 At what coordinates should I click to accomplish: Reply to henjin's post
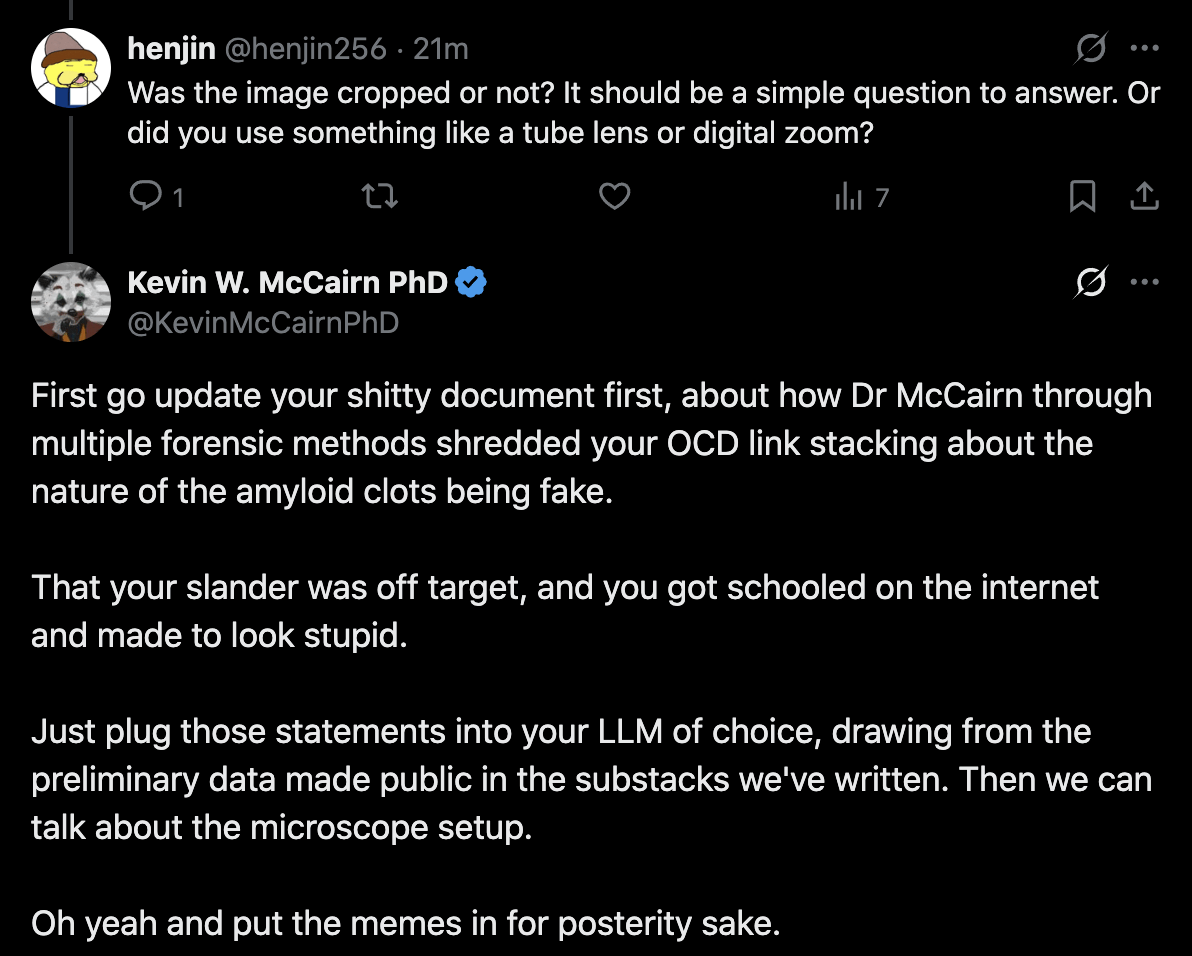[x=147, y=197]
